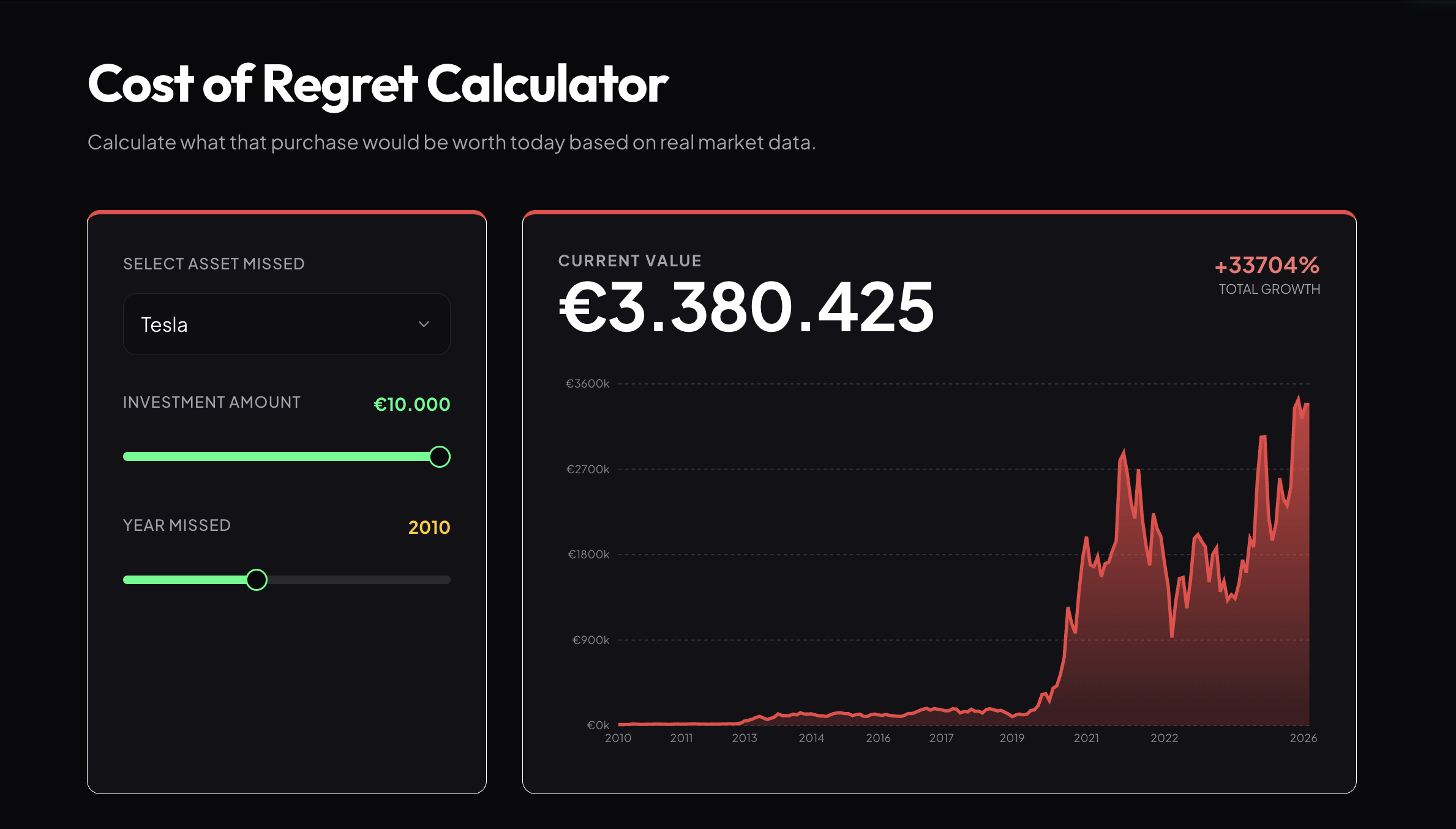The height and width of the screenshot is (829, 1456).
Task: Open the Tesla asset dropdown
Action: coord(286,324)
